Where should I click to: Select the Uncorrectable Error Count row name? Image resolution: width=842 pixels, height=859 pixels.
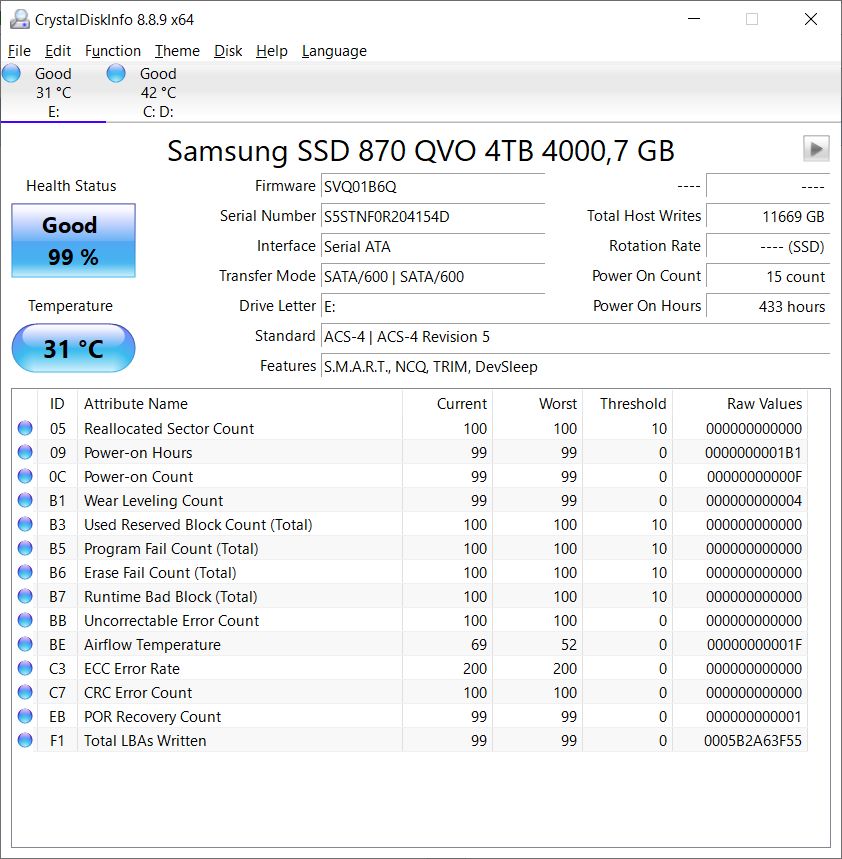171,621
